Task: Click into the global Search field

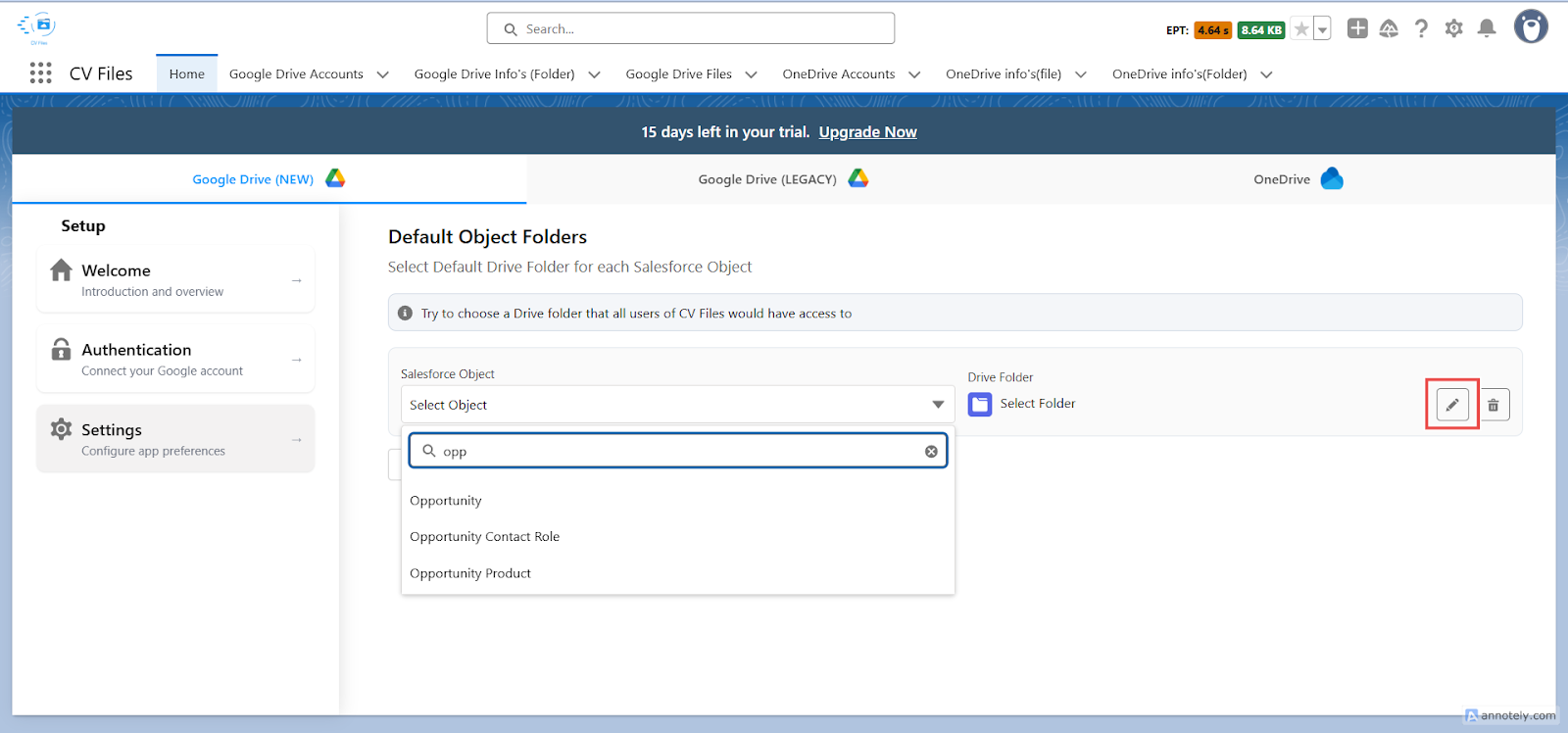Action: click(691, 28)
